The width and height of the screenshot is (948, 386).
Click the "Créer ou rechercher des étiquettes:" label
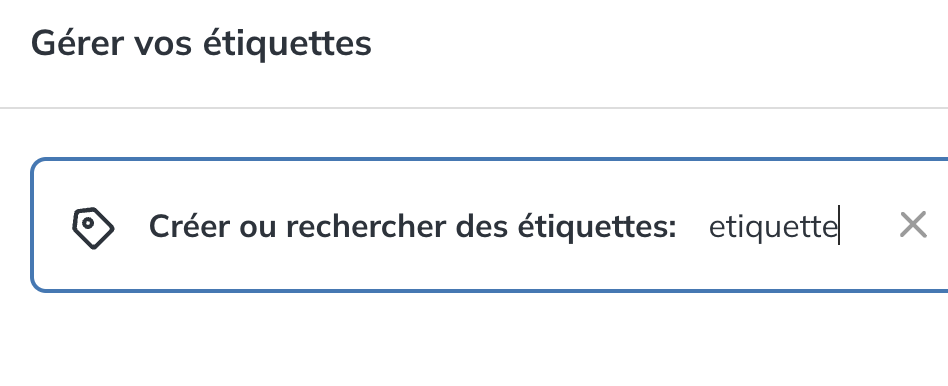(x=412, y=227)
